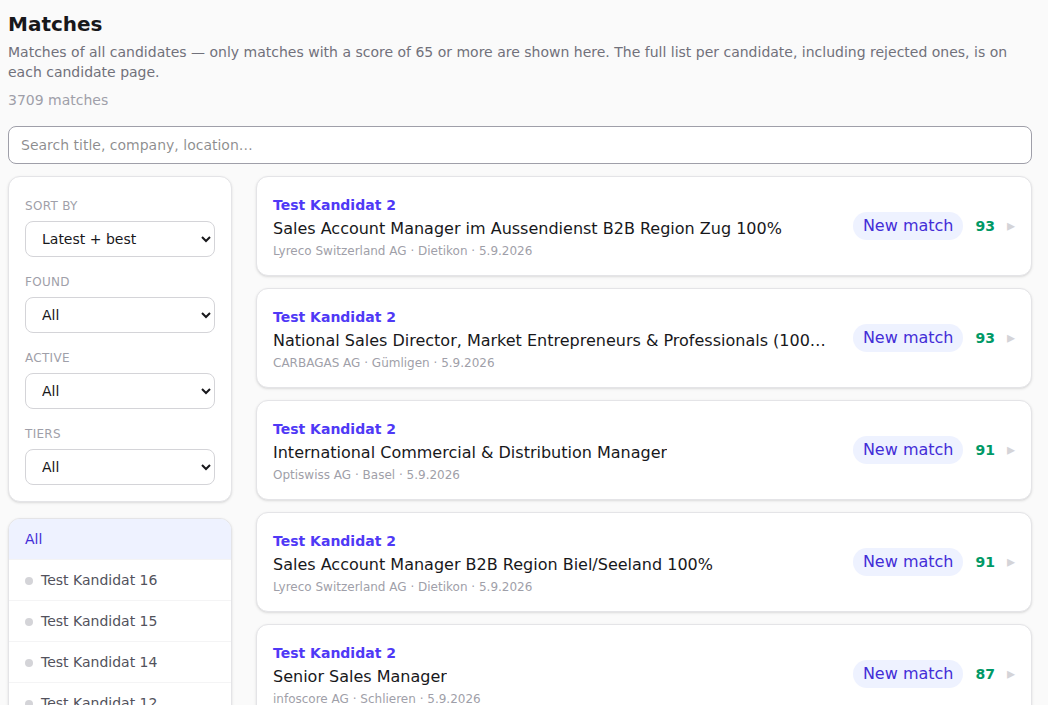
Task: Click title 'Sales Account Manager im Aussendienst B2B Region Zug 100%'
Action: 527,229
